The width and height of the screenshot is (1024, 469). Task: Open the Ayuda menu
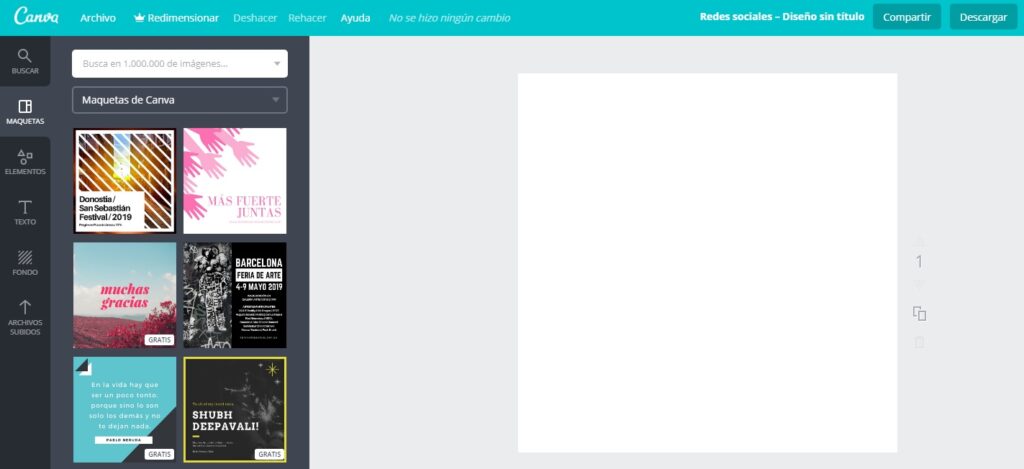(x=355, y=18)
